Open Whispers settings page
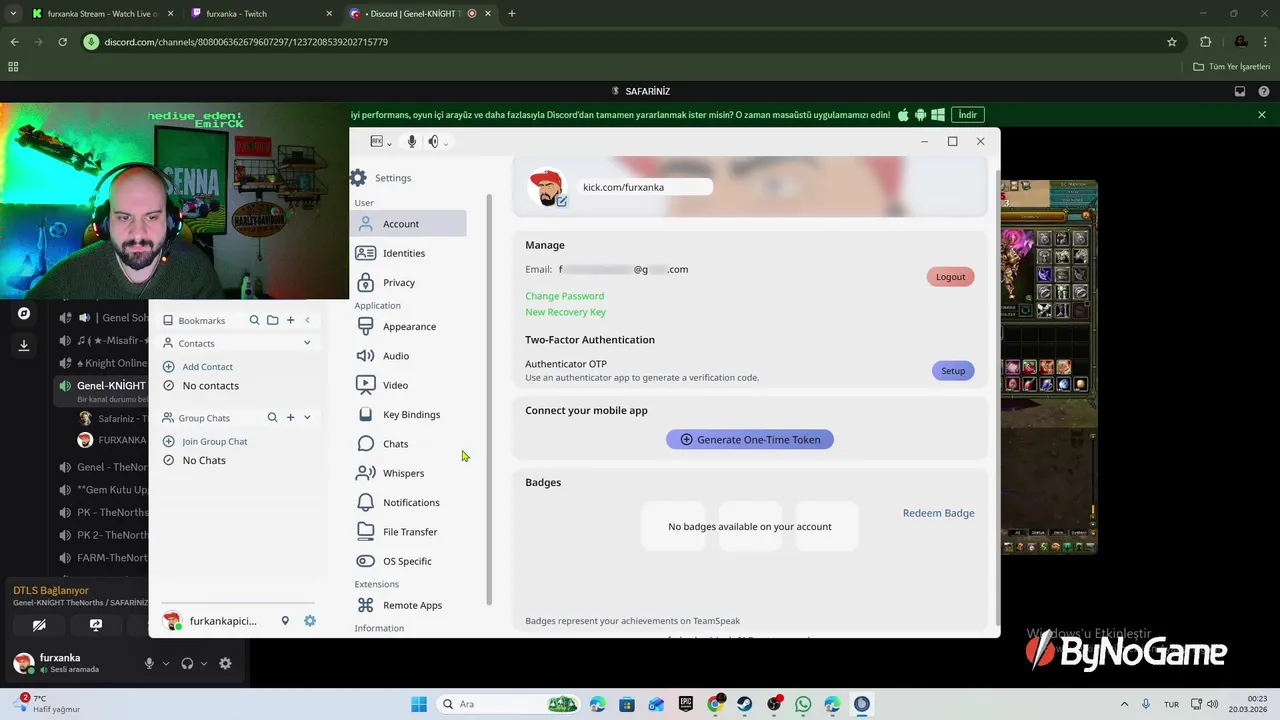 (409, 473)
